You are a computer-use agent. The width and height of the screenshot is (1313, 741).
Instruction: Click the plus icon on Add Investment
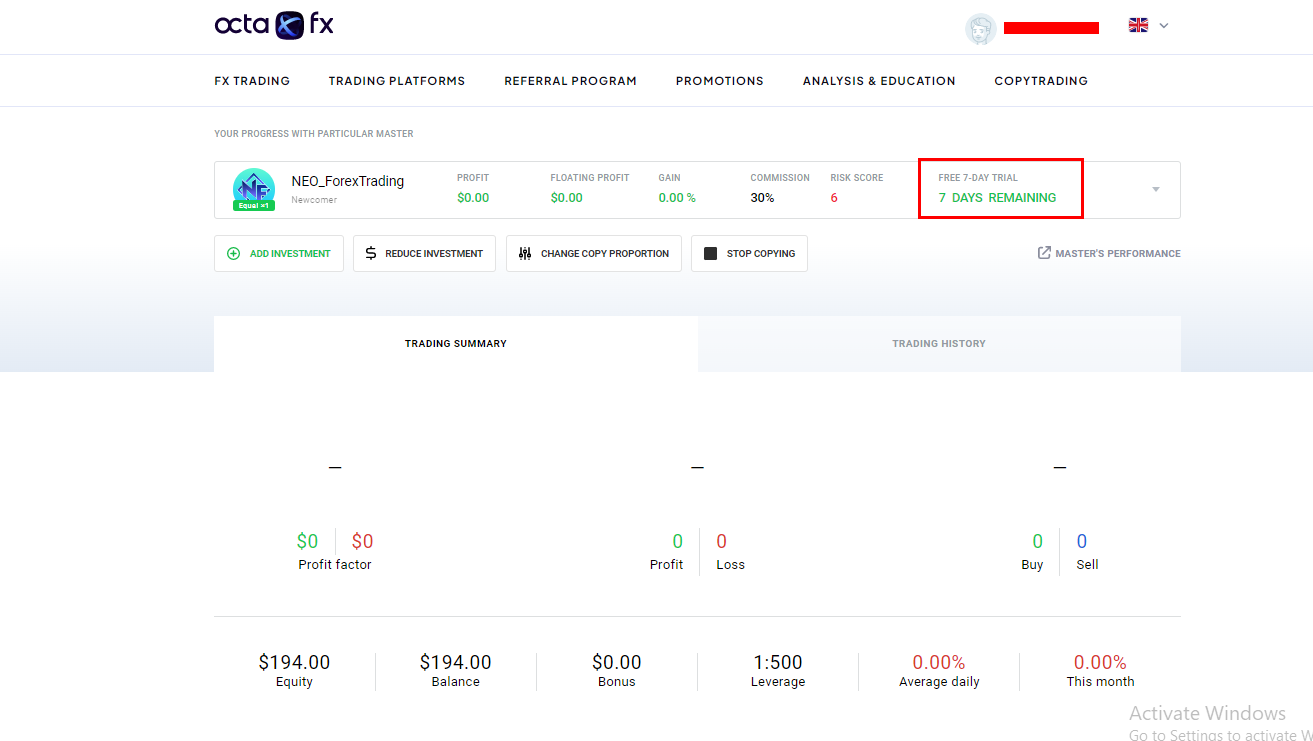234,254
